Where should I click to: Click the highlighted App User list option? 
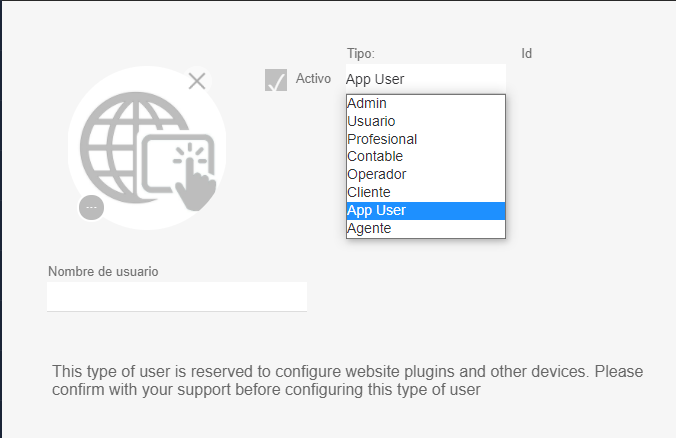(x=376, y=210)
